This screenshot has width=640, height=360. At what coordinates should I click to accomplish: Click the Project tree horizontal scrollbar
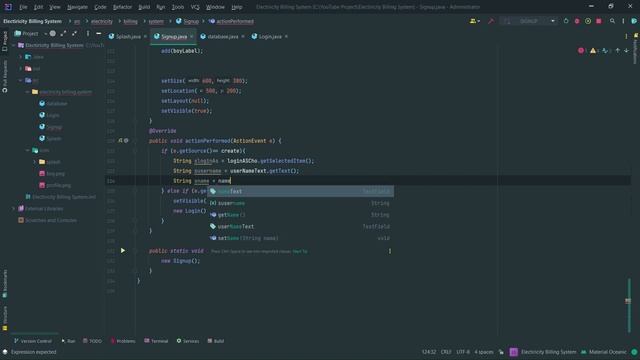coord(35,333)
